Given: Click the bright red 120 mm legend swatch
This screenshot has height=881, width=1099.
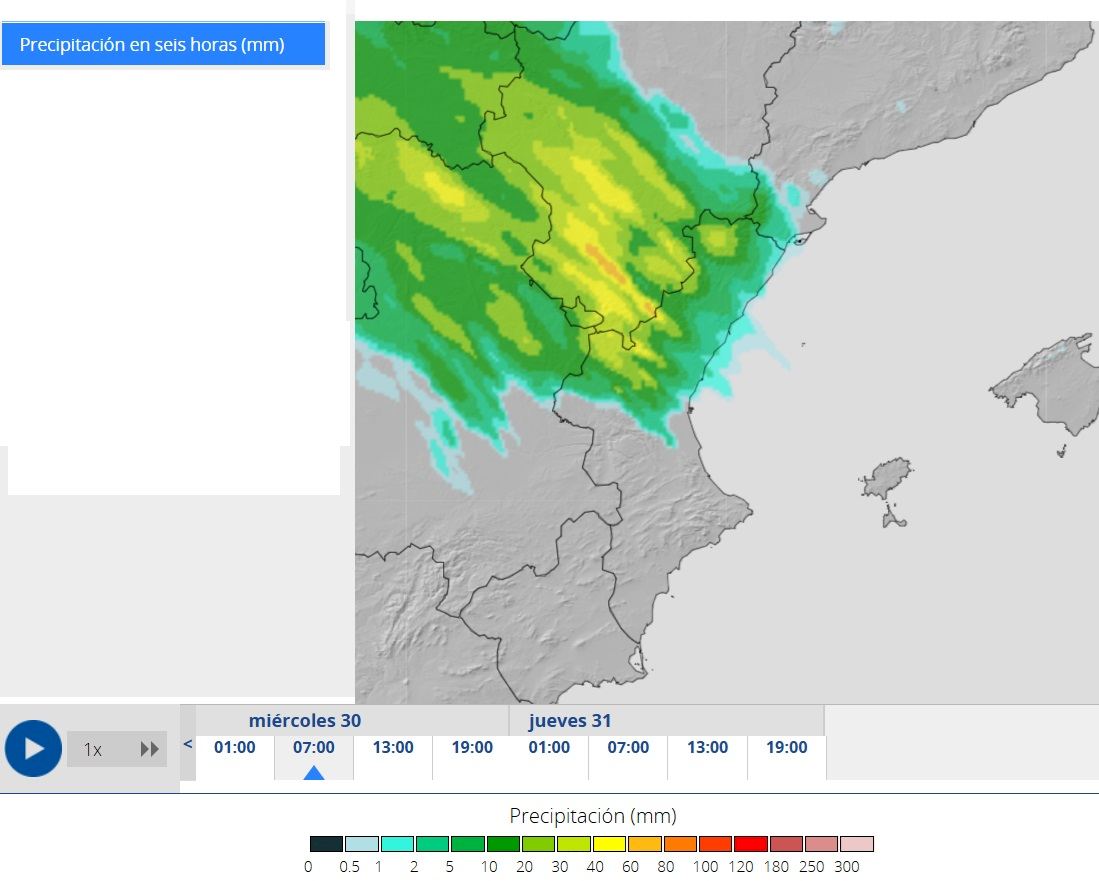Looking at the screenshot, I should [x=750, y=844].
